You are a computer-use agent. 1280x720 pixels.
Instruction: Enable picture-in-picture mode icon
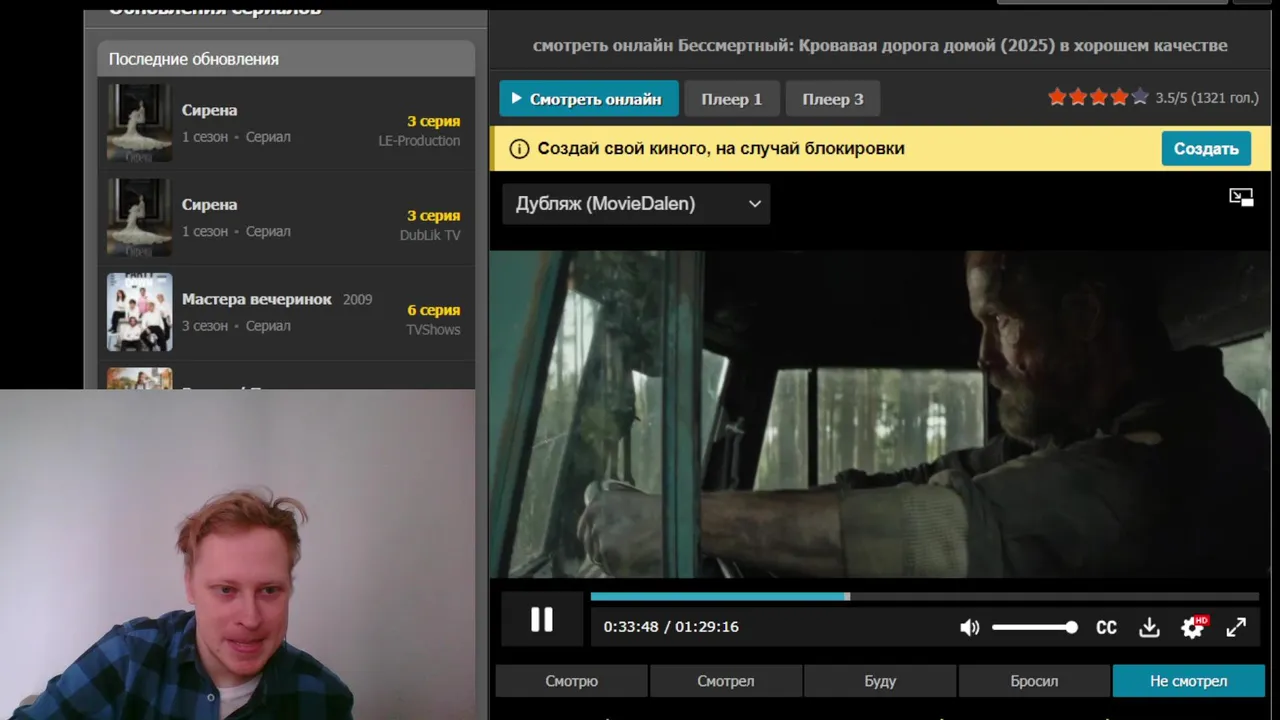(1241, 197)
